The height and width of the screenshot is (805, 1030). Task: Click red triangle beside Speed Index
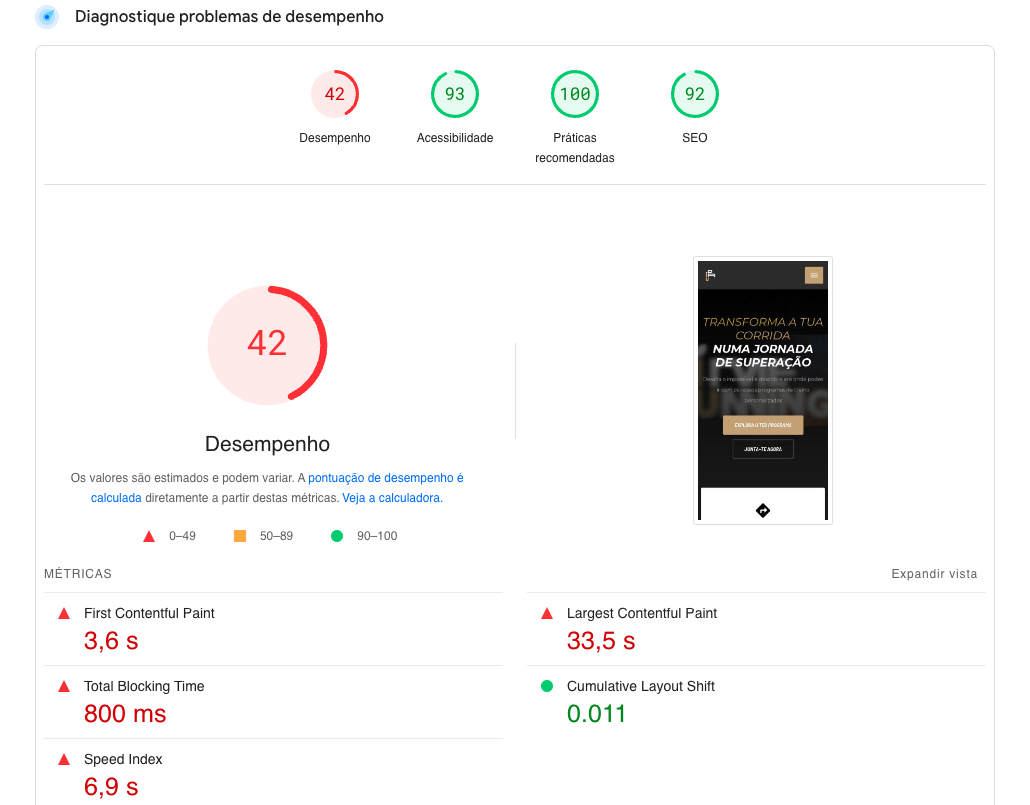pyautogui.click(x=64, y=759)
